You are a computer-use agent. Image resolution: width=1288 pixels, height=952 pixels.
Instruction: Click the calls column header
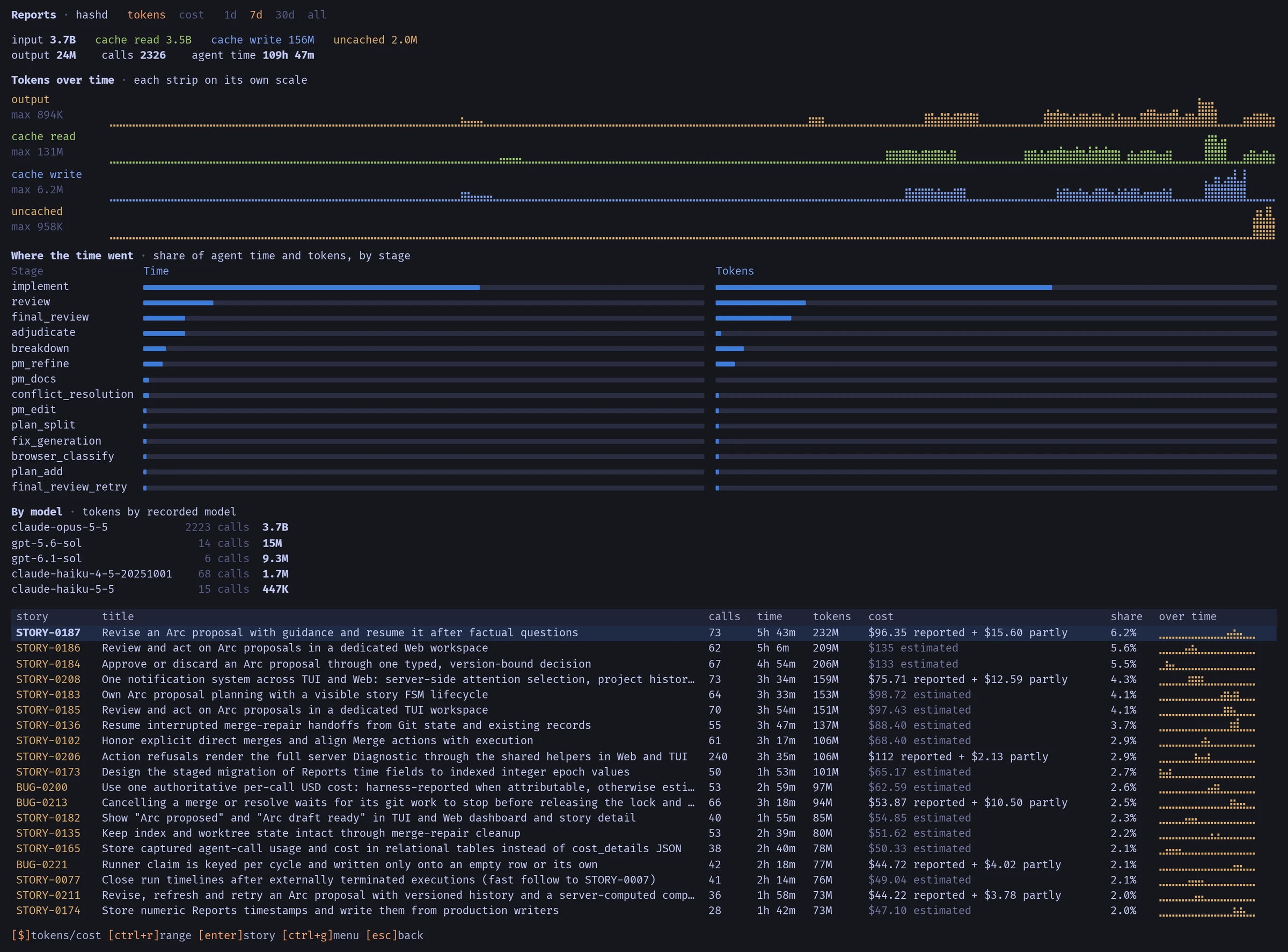pyautogui.click(x=724, y=616)
